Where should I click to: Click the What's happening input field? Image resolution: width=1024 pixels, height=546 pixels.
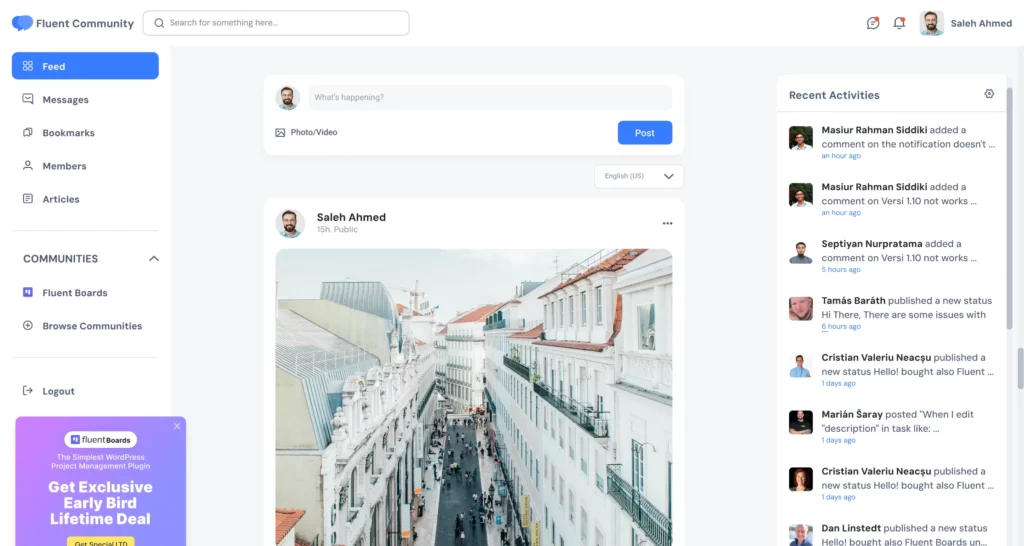click(490, 97)
